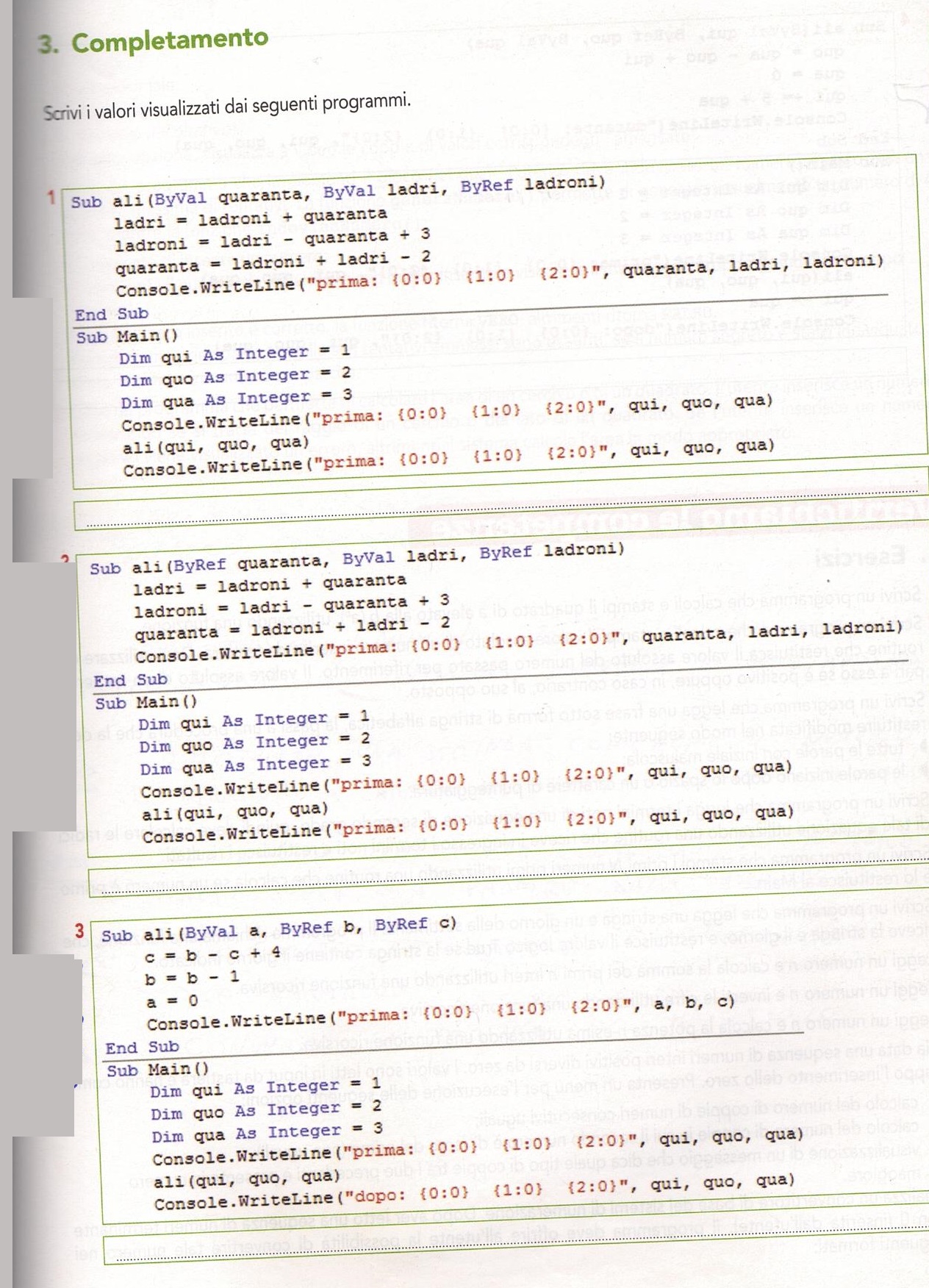
Task: Click the red exercise number 1
Action: 51,197
